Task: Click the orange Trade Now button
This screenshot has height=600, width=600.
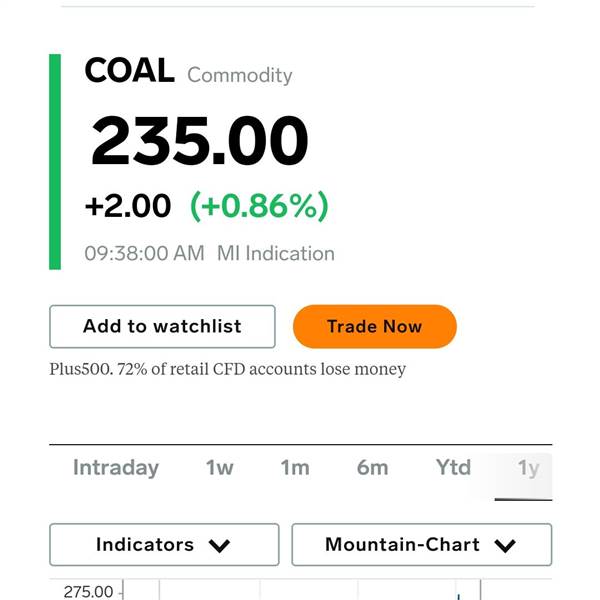Action: (375, 326)
